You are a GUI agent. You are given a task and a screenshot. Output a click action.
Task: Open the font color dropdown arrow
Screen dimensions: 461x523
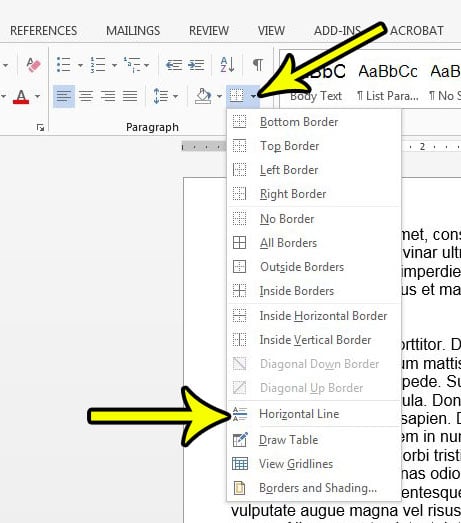tap(38, 97)
